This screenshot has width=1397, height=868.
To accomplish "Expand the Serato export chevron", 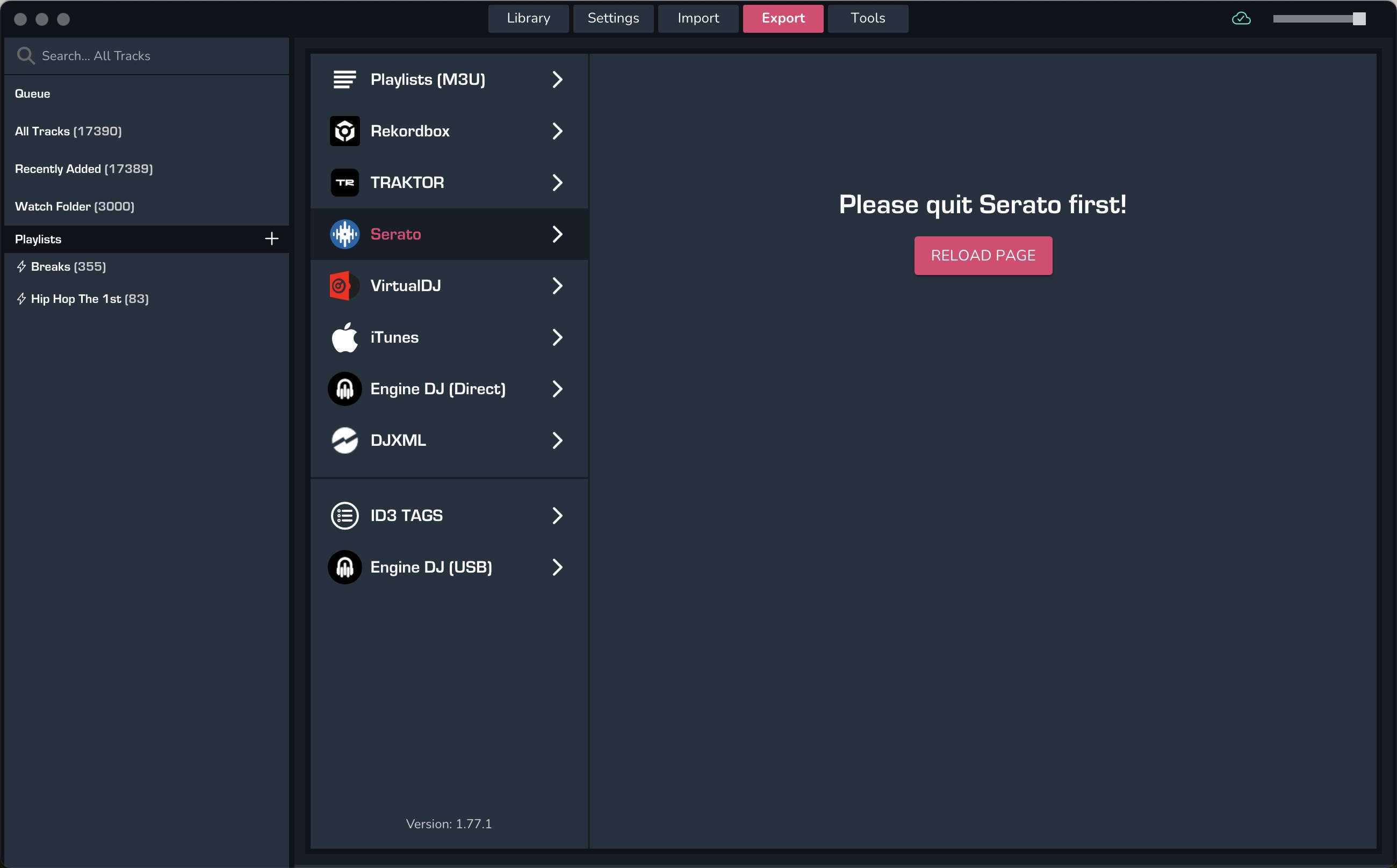I will tap(557, 234).
